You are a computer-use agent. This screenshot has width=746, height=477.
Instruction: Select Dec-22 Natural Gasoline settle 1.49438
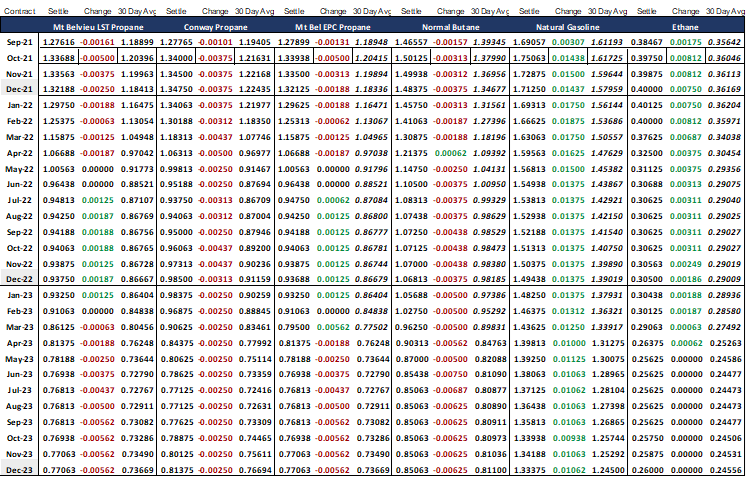pyautogui.click(x=529, y=279)
